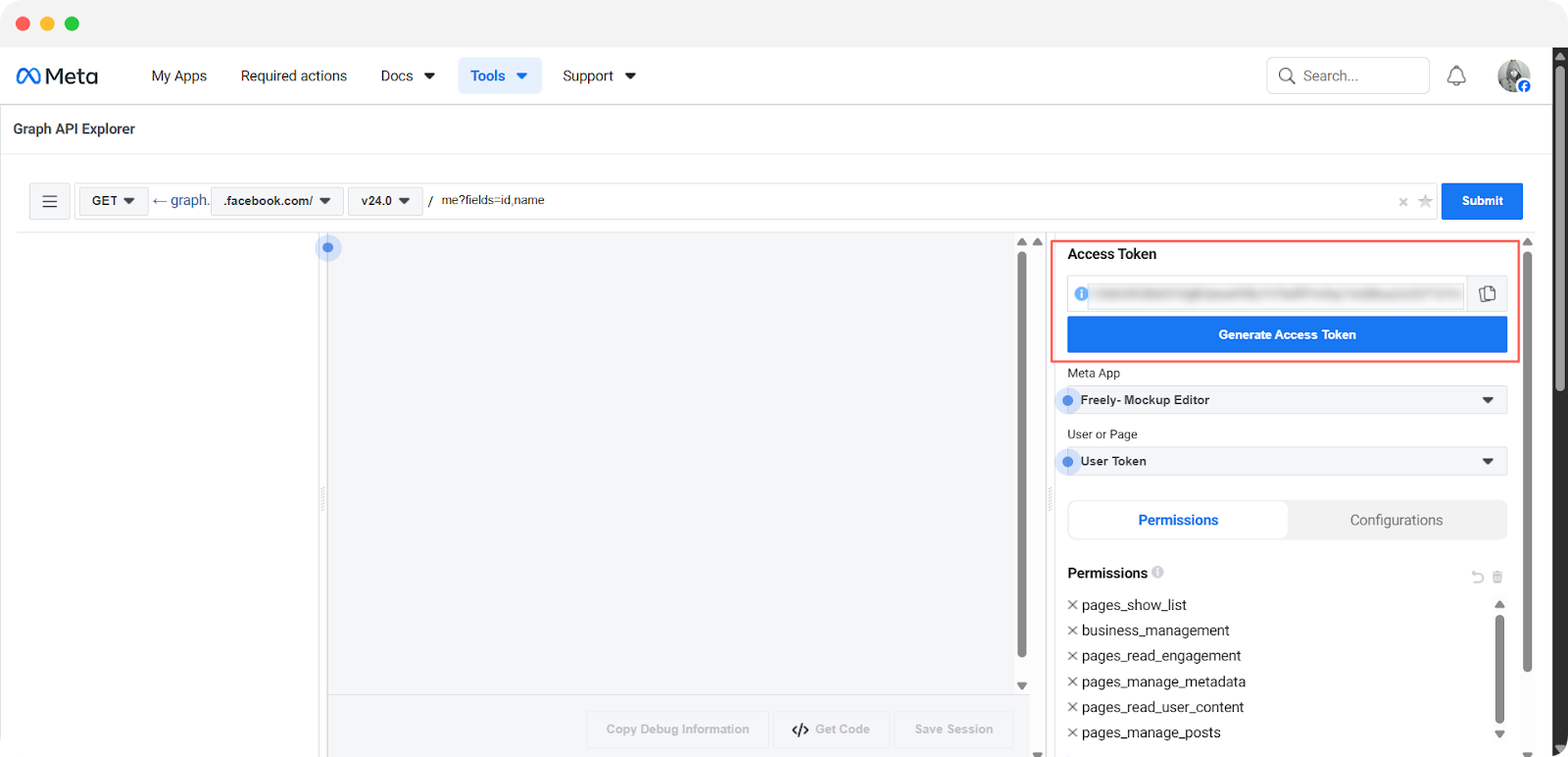Open the GET method dropdown
1568x757 pixels.
[114, 201]
